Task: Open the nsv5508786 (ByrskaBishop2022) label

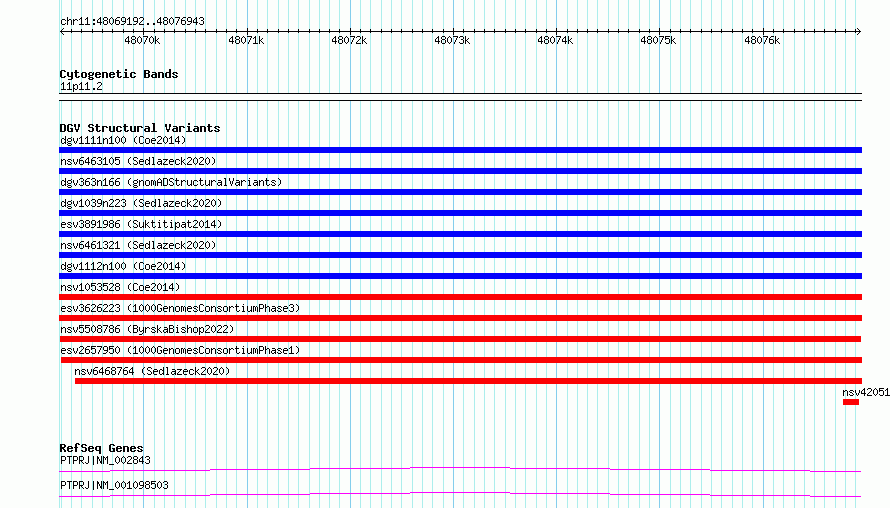Action: 147,329
